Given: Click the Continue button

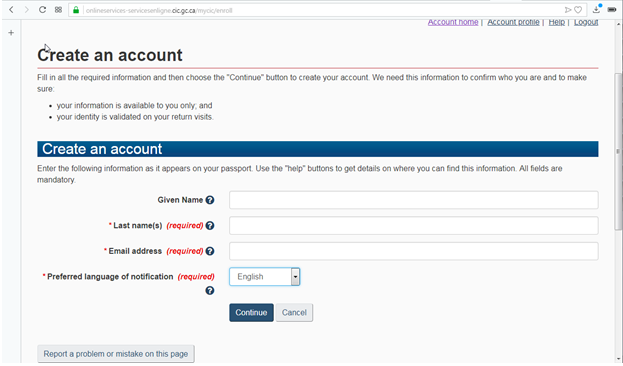Looking at the screenshot, I should click(251, 313).
